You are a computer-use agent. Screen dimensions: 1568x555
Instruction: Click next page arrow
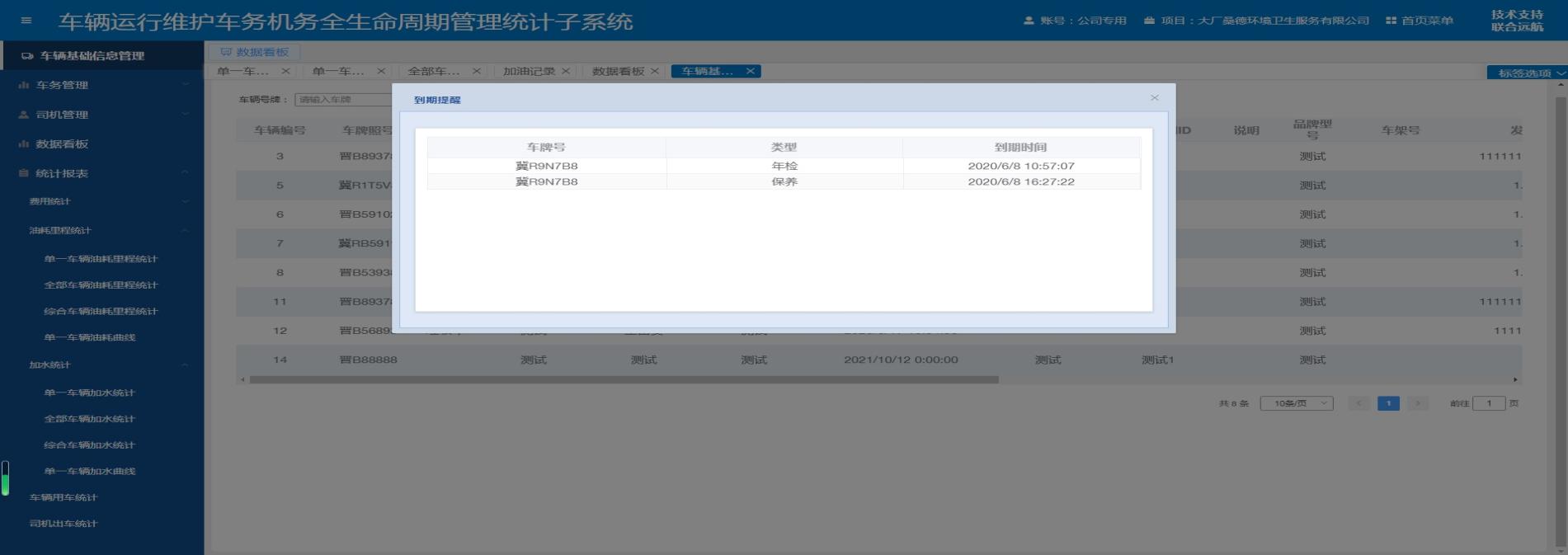pos(1418,403)
